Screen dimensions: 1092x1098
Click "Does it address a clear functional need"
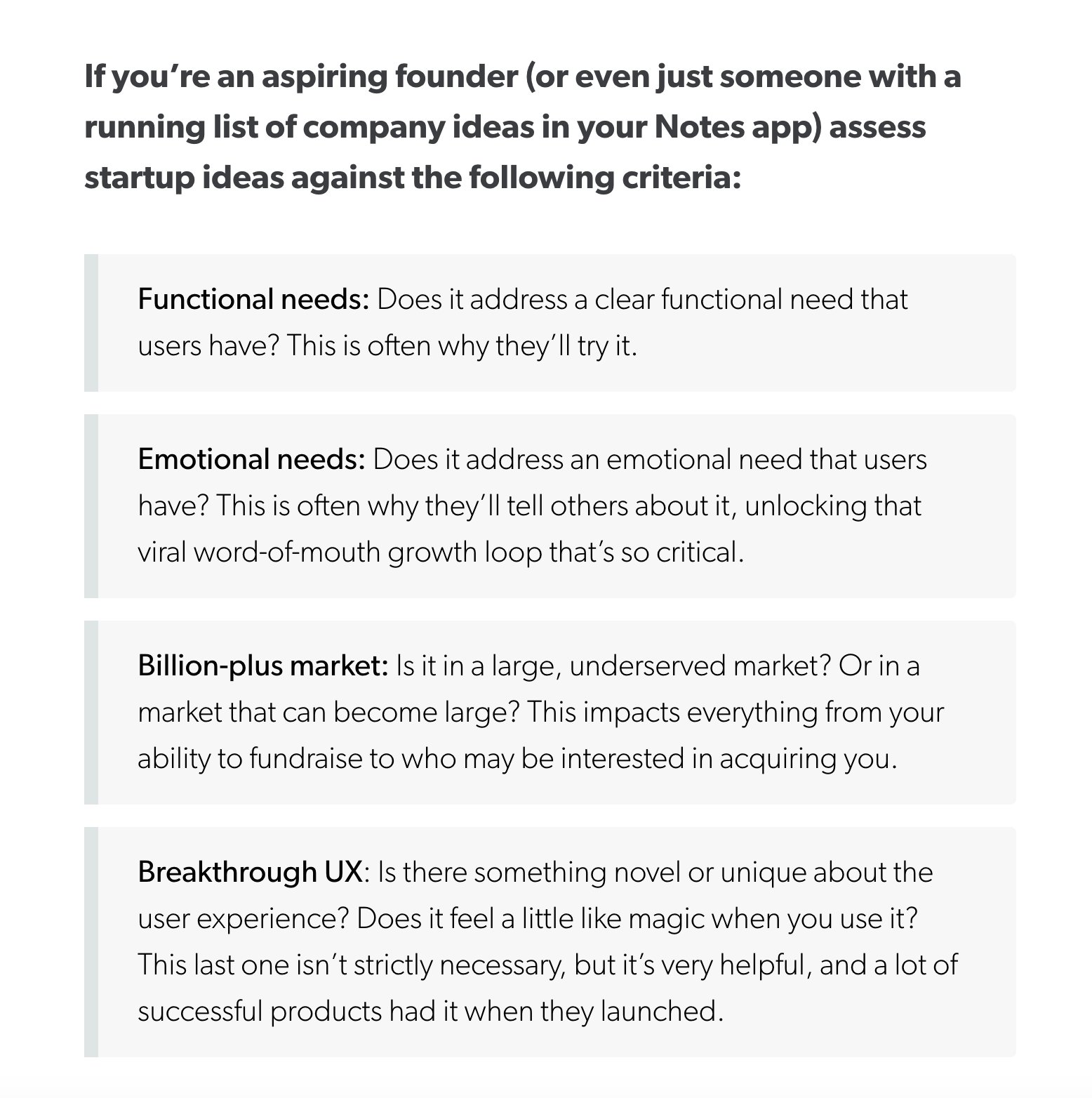pos(608,300)
